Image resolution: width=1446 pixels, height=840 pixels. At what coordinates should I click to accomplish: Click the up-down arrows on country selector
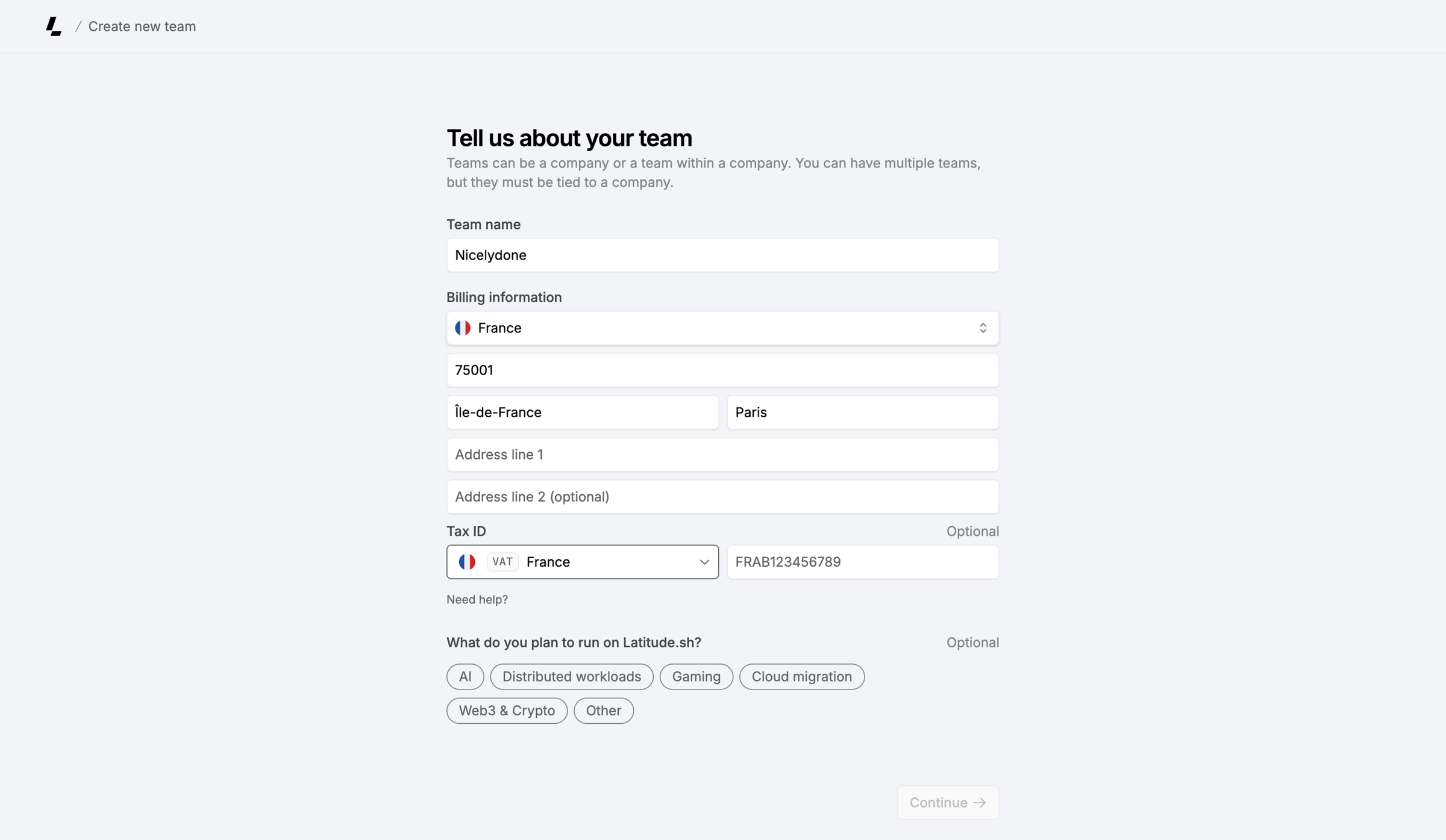click(x=983, y=328)
